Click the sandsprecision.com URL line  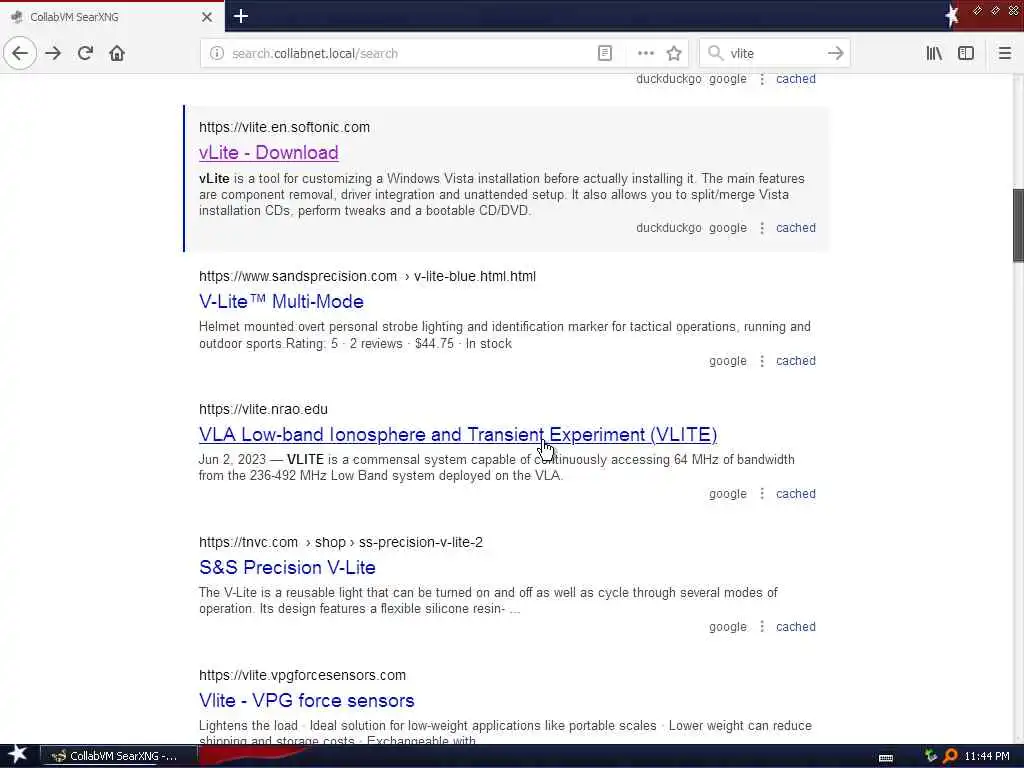(x=367, y=276)
